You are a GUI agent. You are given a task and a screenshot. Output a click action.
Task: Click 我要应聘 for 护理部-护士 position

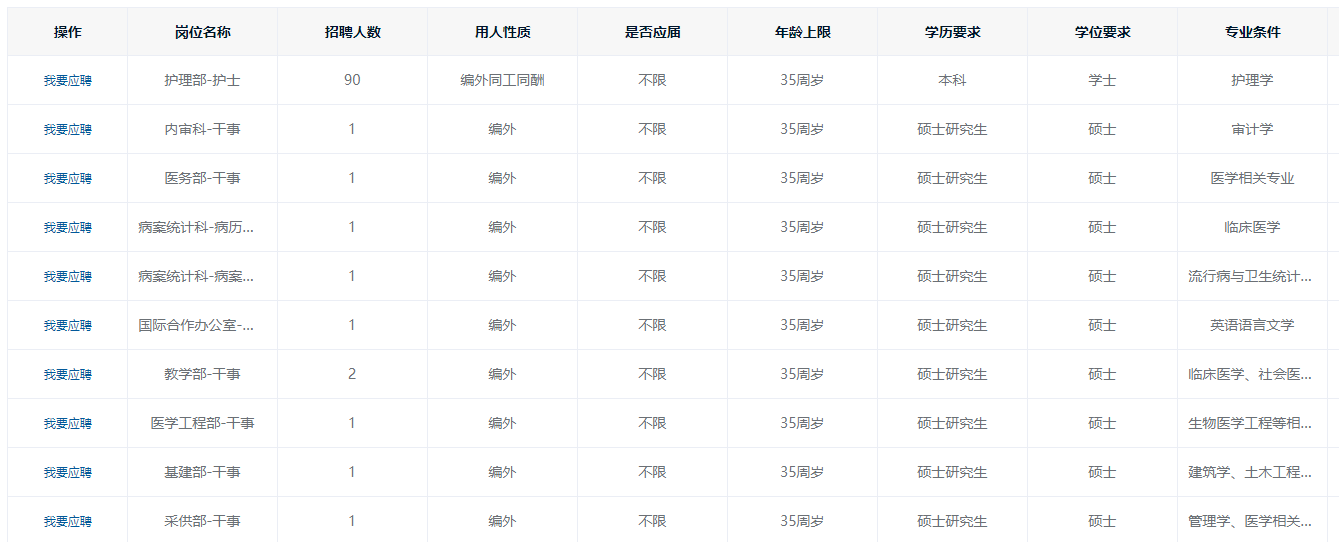click(67, 80)
